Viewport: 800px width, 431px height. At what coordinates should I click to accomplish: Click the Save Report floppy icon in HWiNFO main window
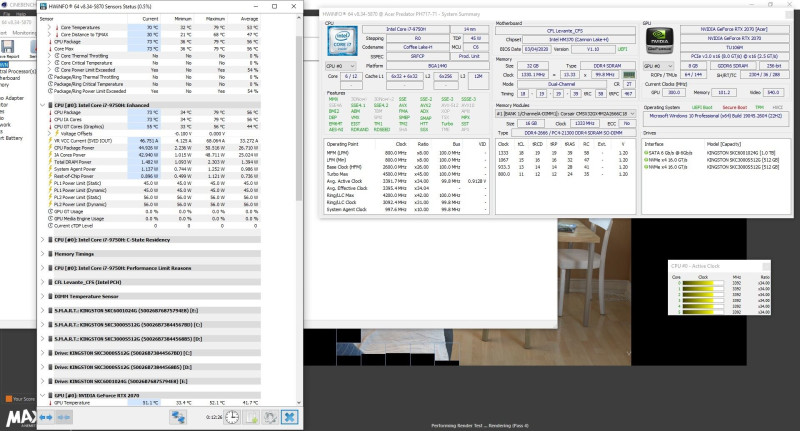pyautogui.click(x=8, y=47)
